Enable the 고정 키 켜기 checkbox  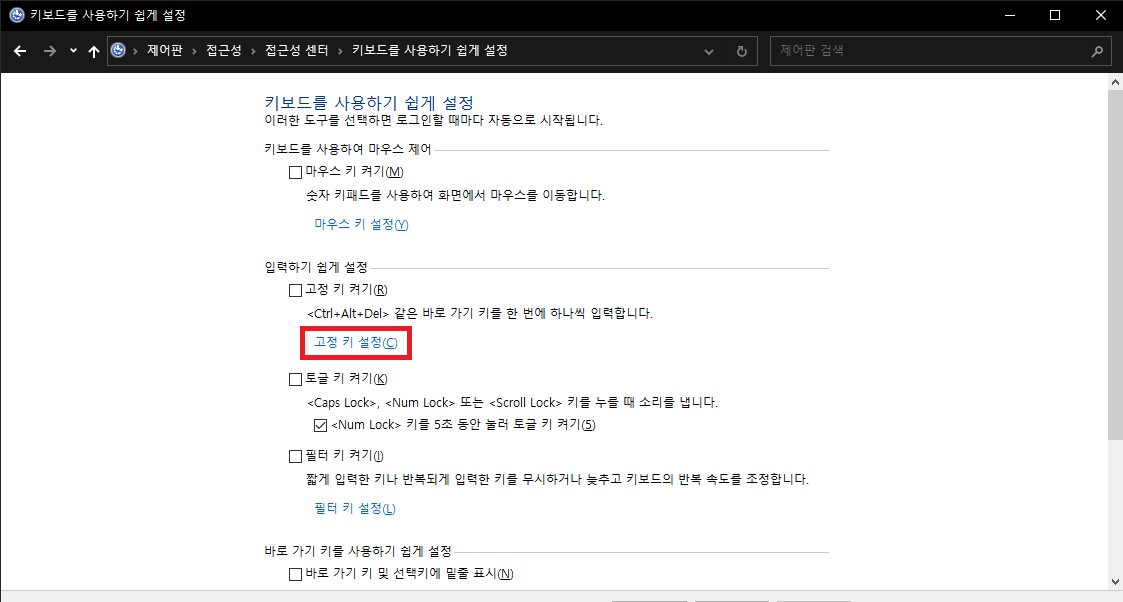coord(296,290)
